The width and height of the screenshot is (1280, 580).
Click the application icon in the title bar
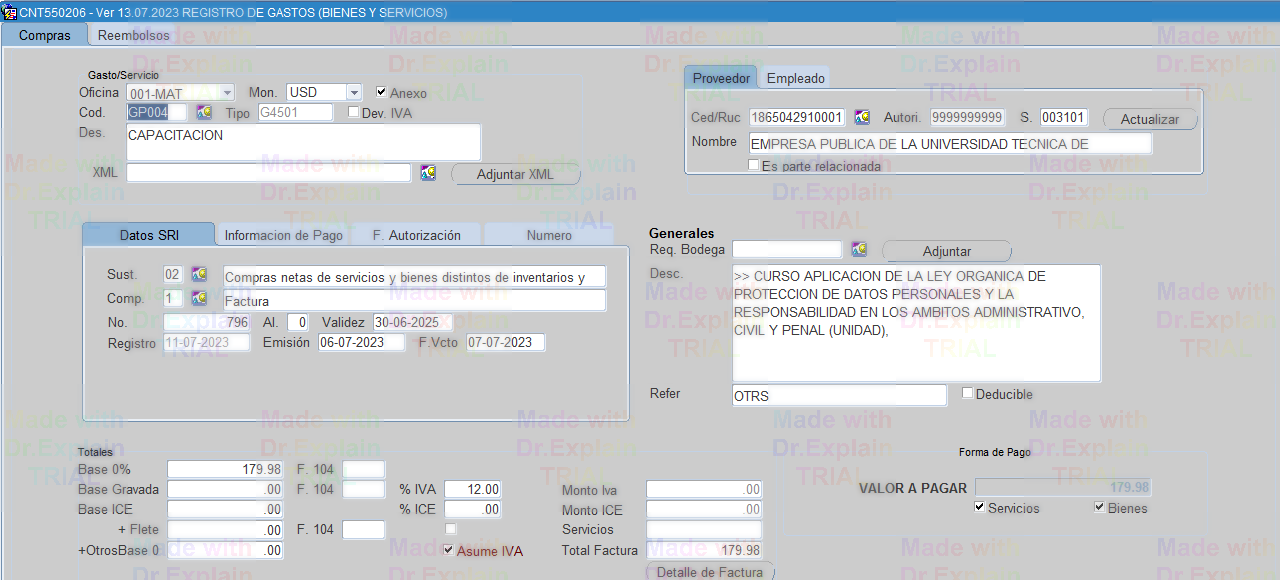10,12
